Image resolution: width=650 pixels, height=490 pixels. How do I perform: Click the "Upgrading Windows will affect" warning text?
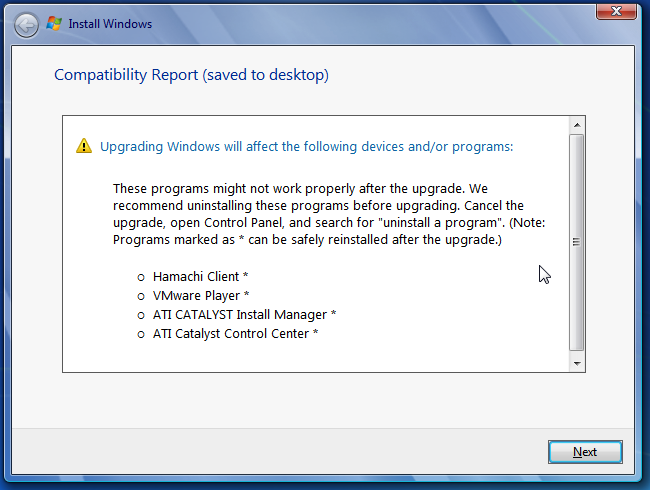point(307,146)
